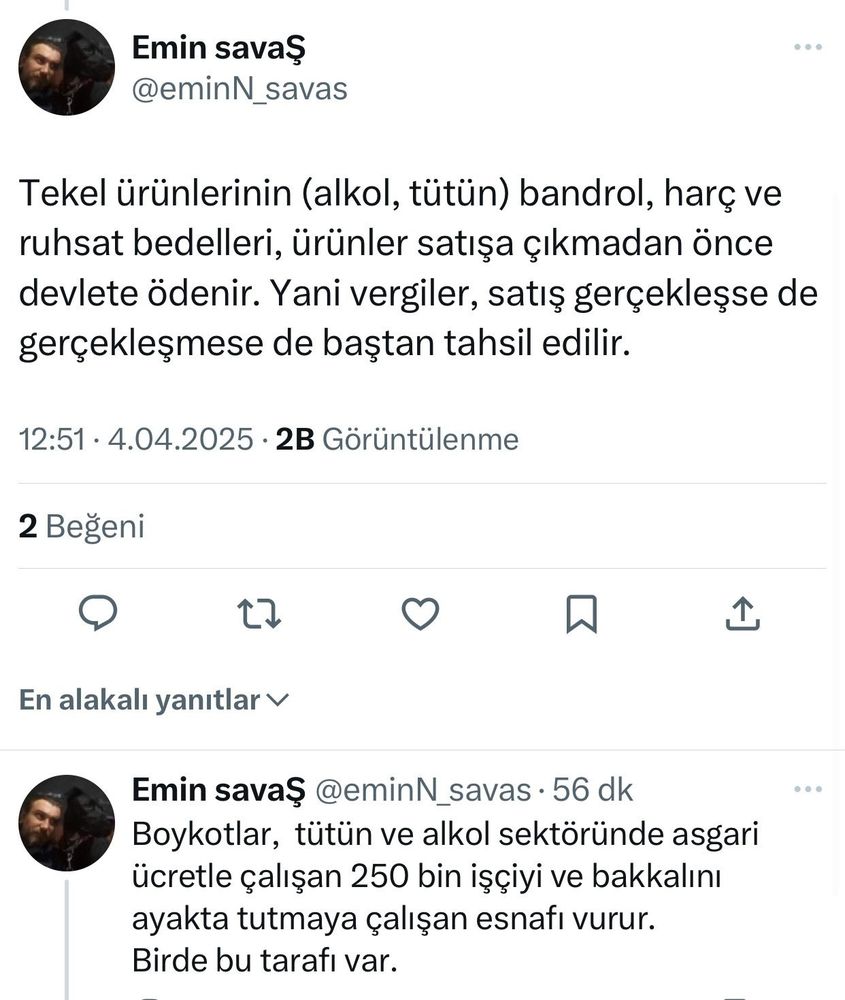Viewport: 845px width, 1000px height.
Task: Open the @eminN_savas handle under main name
Action: (x=239, y=89)
